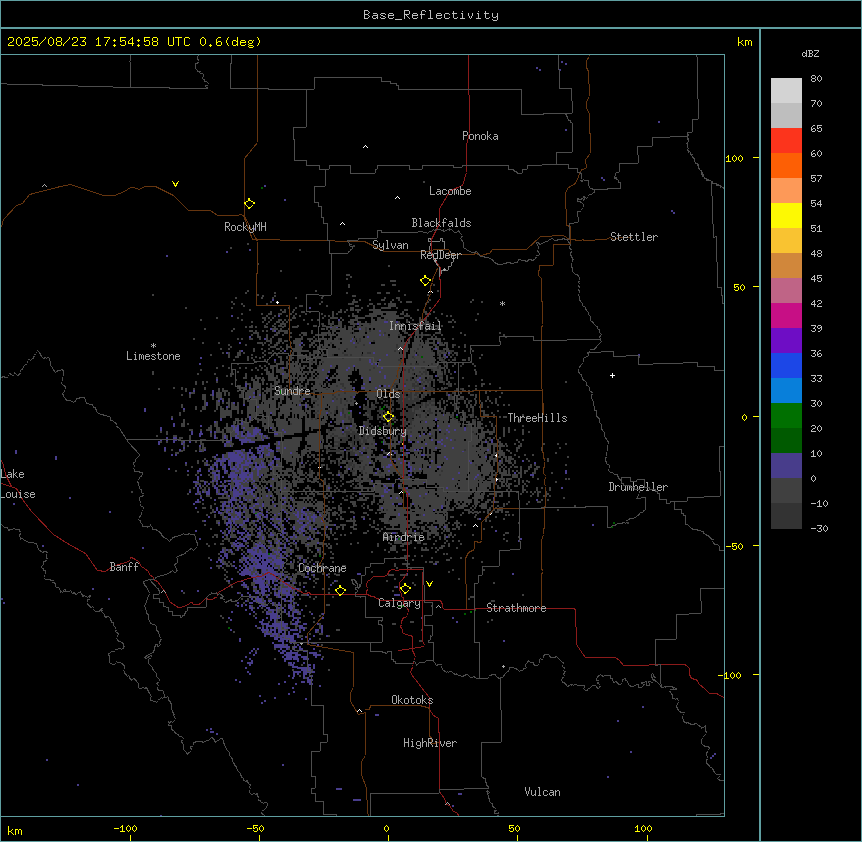The image size is (862, 842).
Task: Click the Didsbury city label
Action: coord(382,431)
